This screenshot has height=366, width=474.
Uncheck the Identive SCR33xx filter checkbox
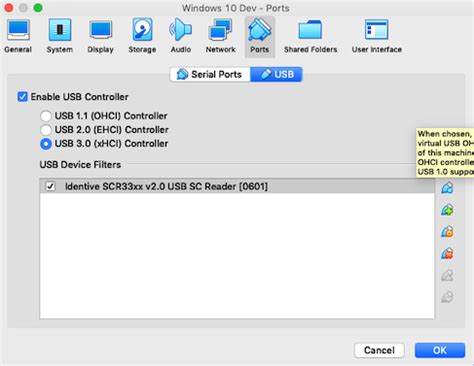(x=50, y=186)
